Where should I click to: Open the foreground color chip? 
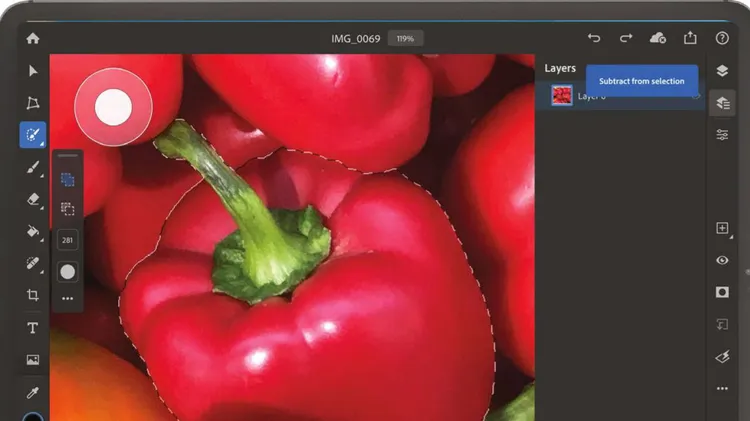[x=33, y=417]
